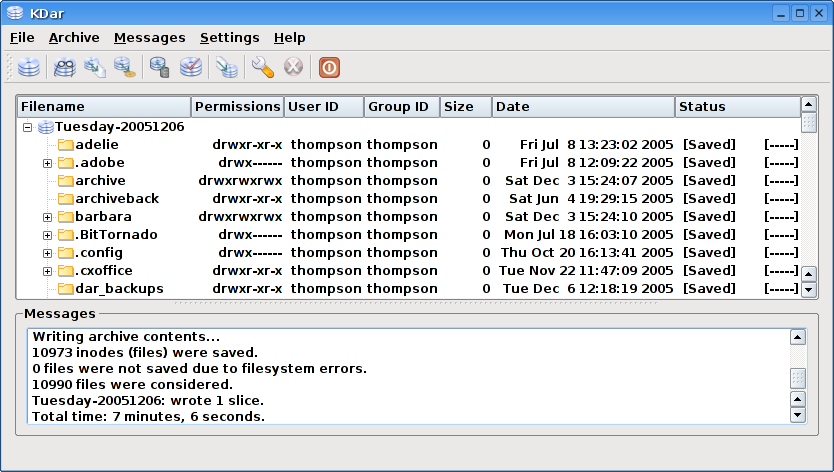Click the disk icon with gold coin
Viewport: 834px width, 472px height.
click(x=125, y=68)
